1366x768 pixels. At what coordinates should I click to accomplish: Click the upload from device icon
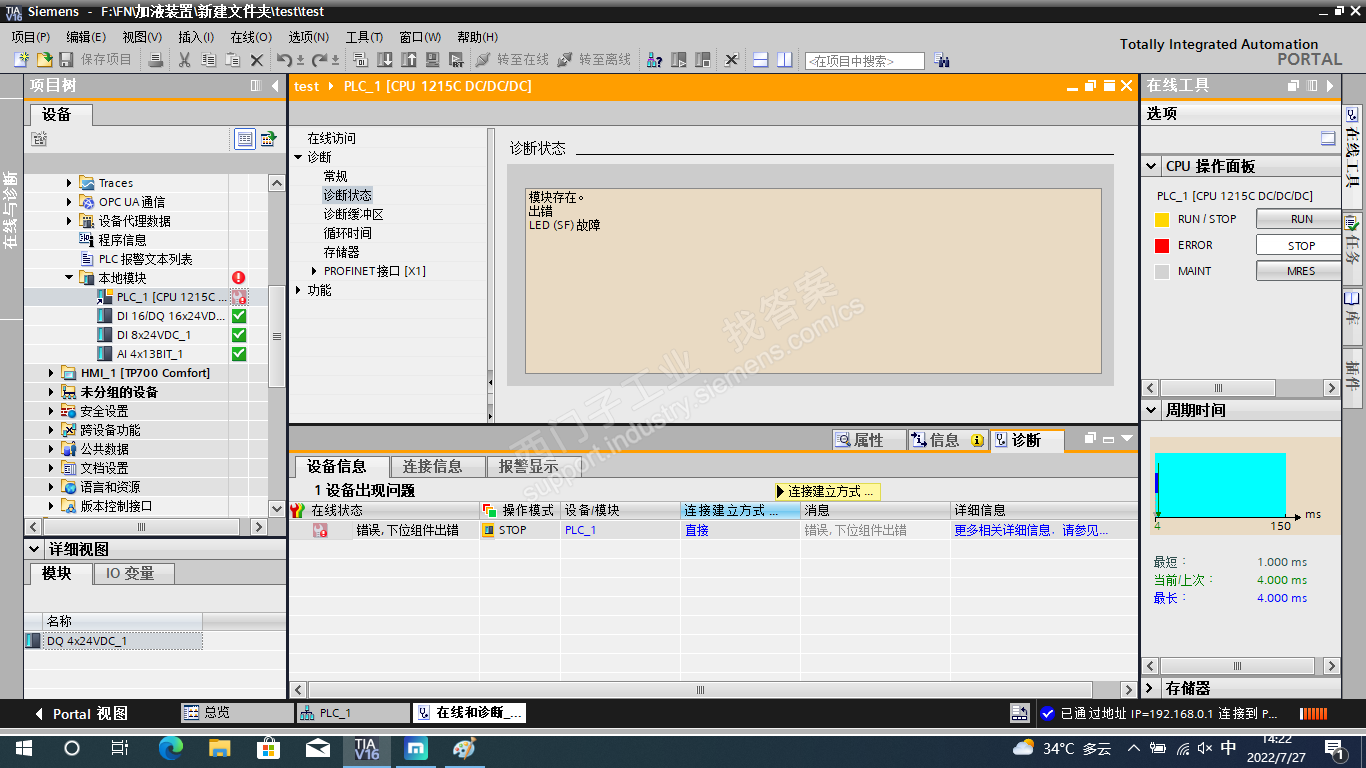pos(409,60)
